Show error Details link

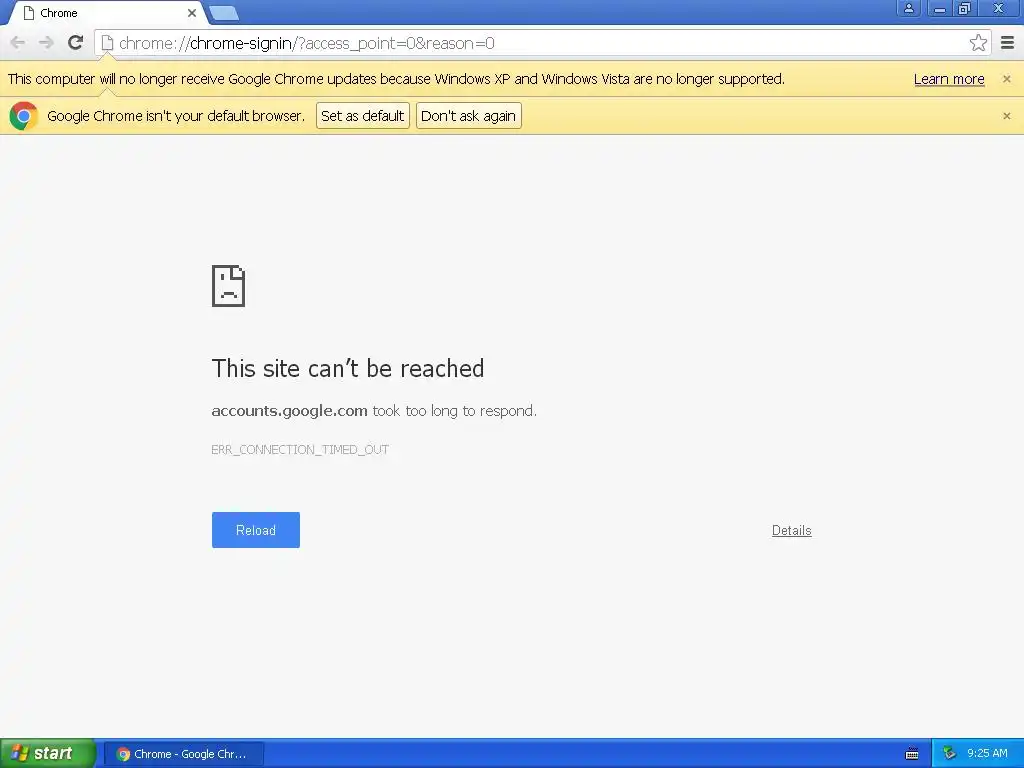[792, 530]
